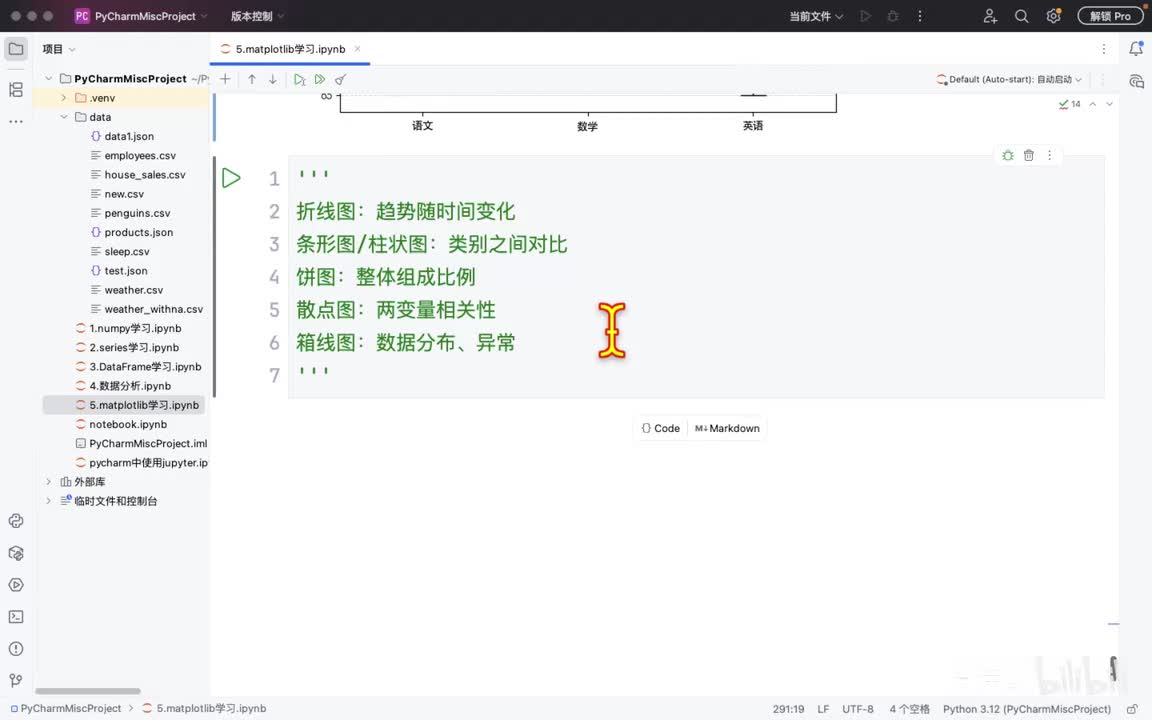The height and width of the screenshot is (720, 1152).
Task: Open 4.数据分析.ipynb notebook
Action: pyautogui.click(x=130, y=386)
